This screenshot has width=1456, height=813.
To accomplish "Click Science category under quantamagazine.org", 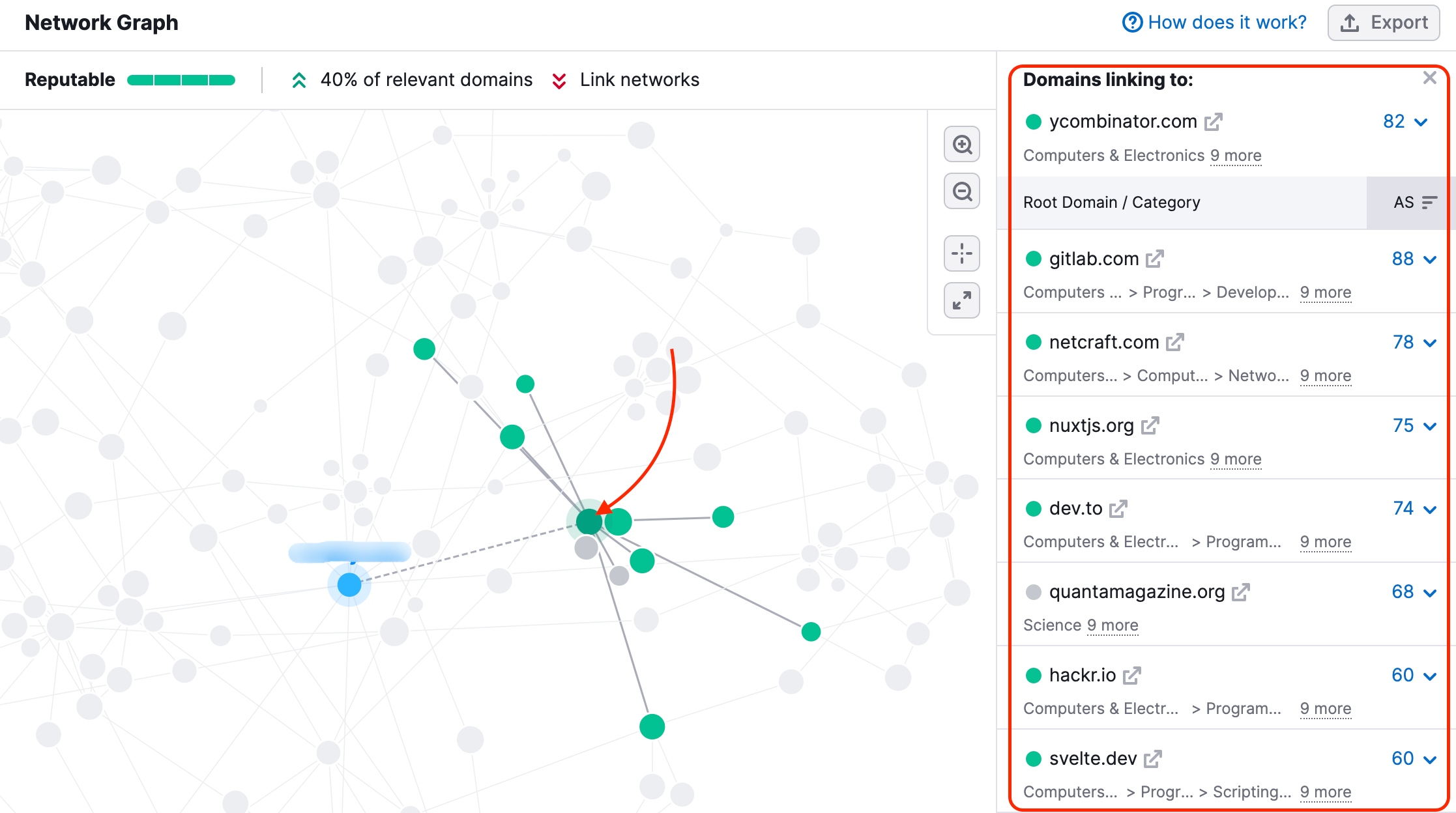I will (x=1052, y=625).
